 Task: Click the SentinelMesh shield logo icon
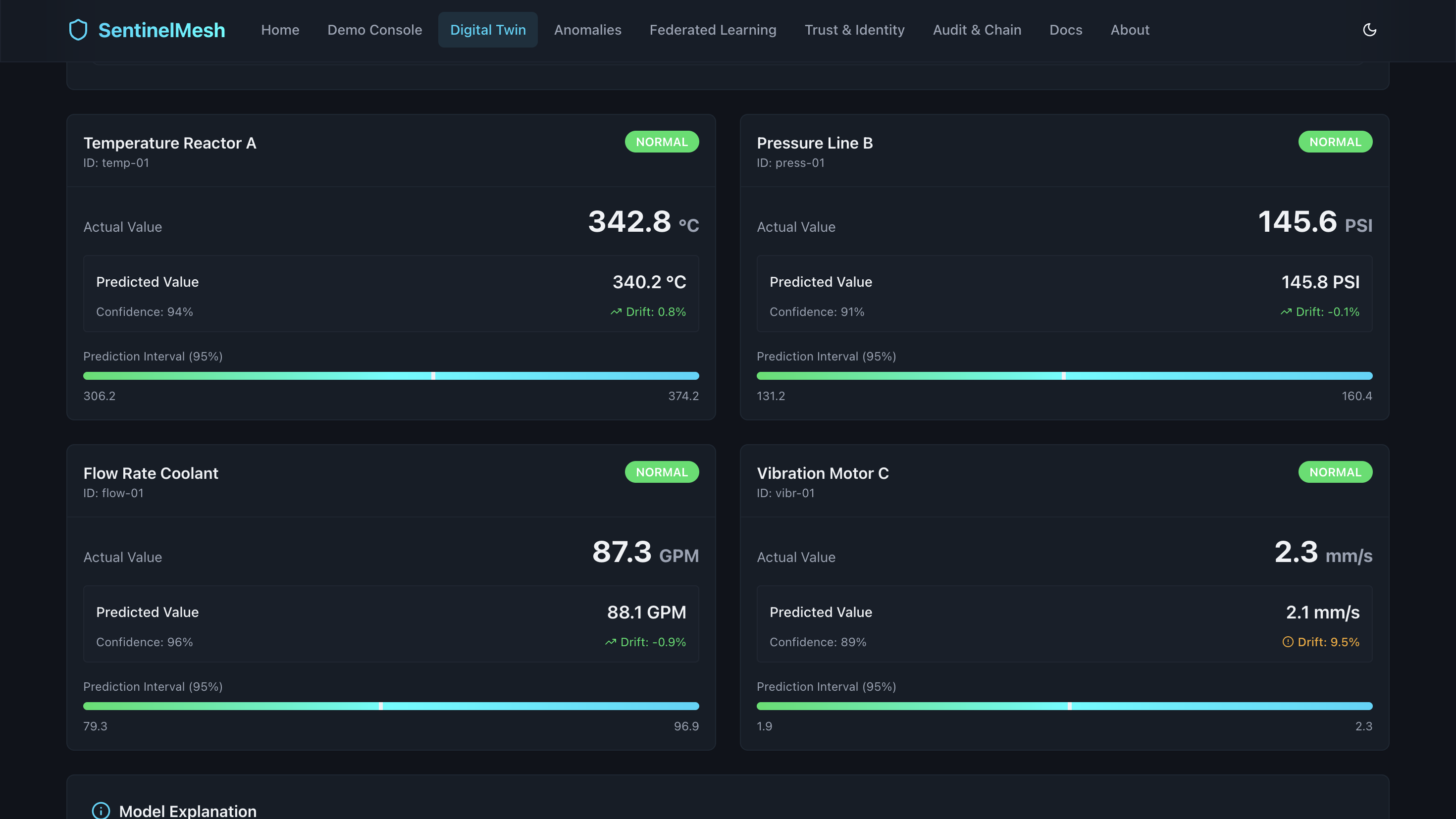(x=78, y=30)
